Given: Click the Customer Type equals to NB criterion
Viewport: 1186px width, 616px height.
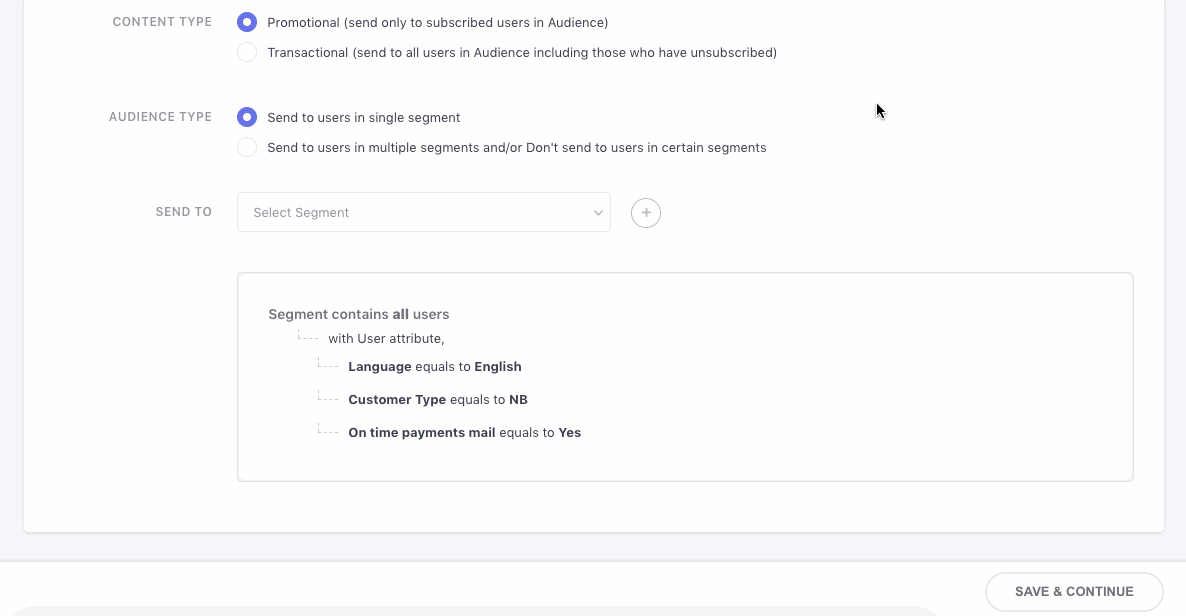Looking at the screenshot, I should click(x=439, y=399).
